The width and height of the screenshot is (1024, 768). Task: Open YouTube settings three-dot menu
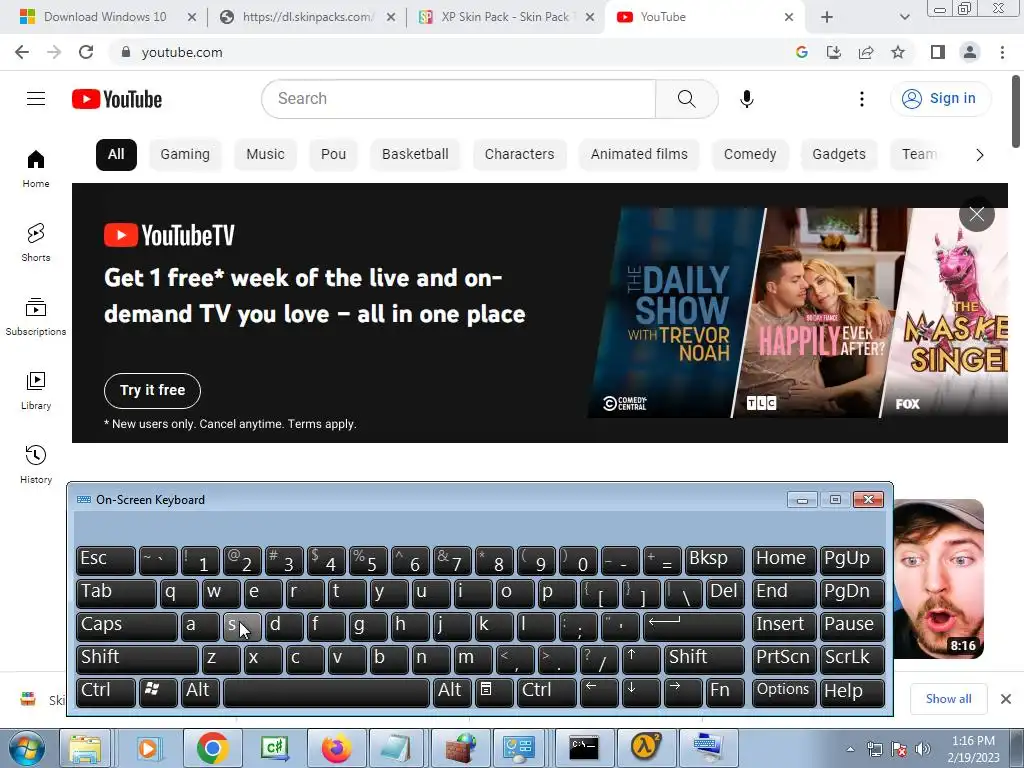click(x=862, y=99)
